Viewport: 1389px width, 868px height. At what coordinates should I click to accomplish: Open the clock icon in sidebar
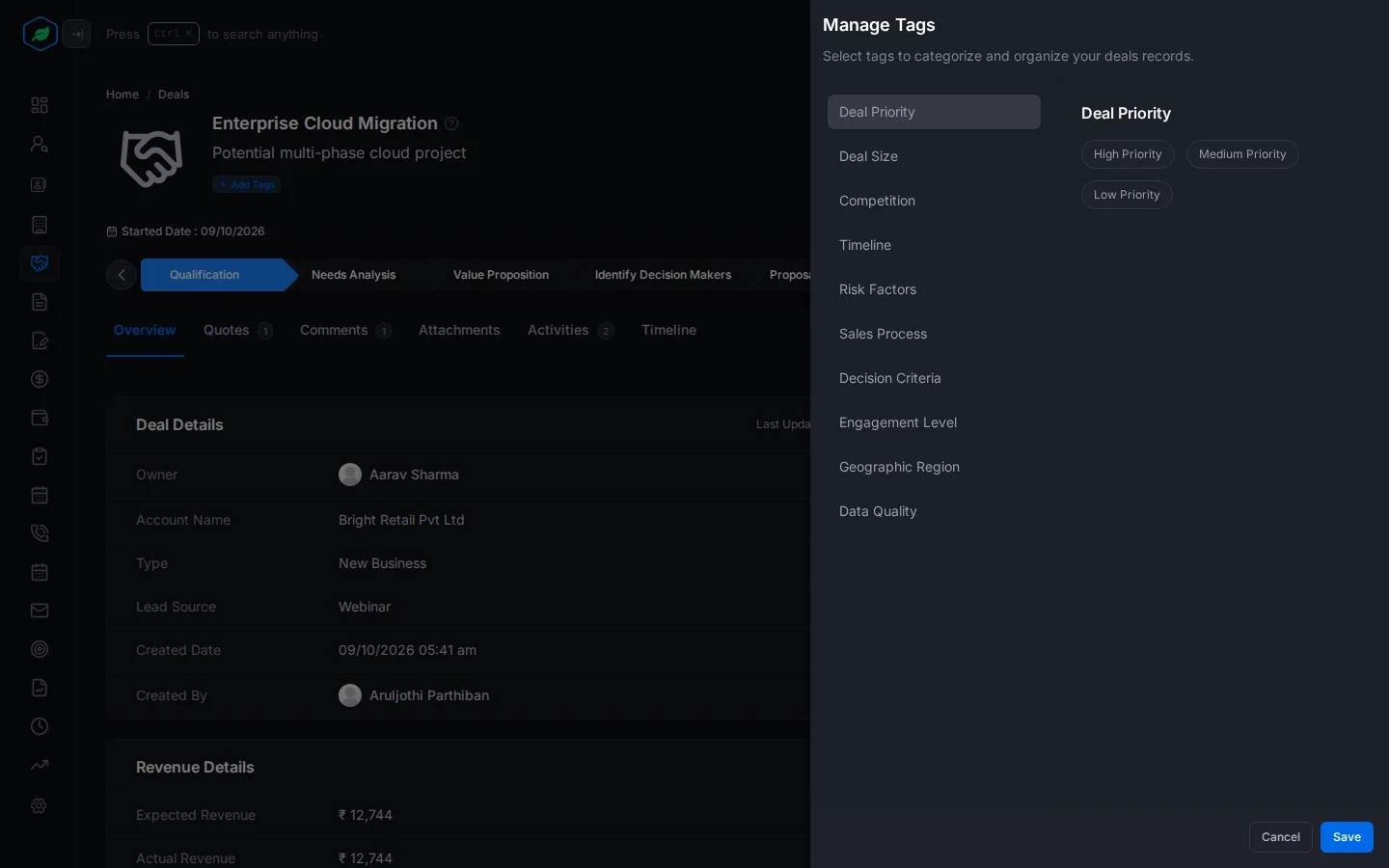pos(40,726)
